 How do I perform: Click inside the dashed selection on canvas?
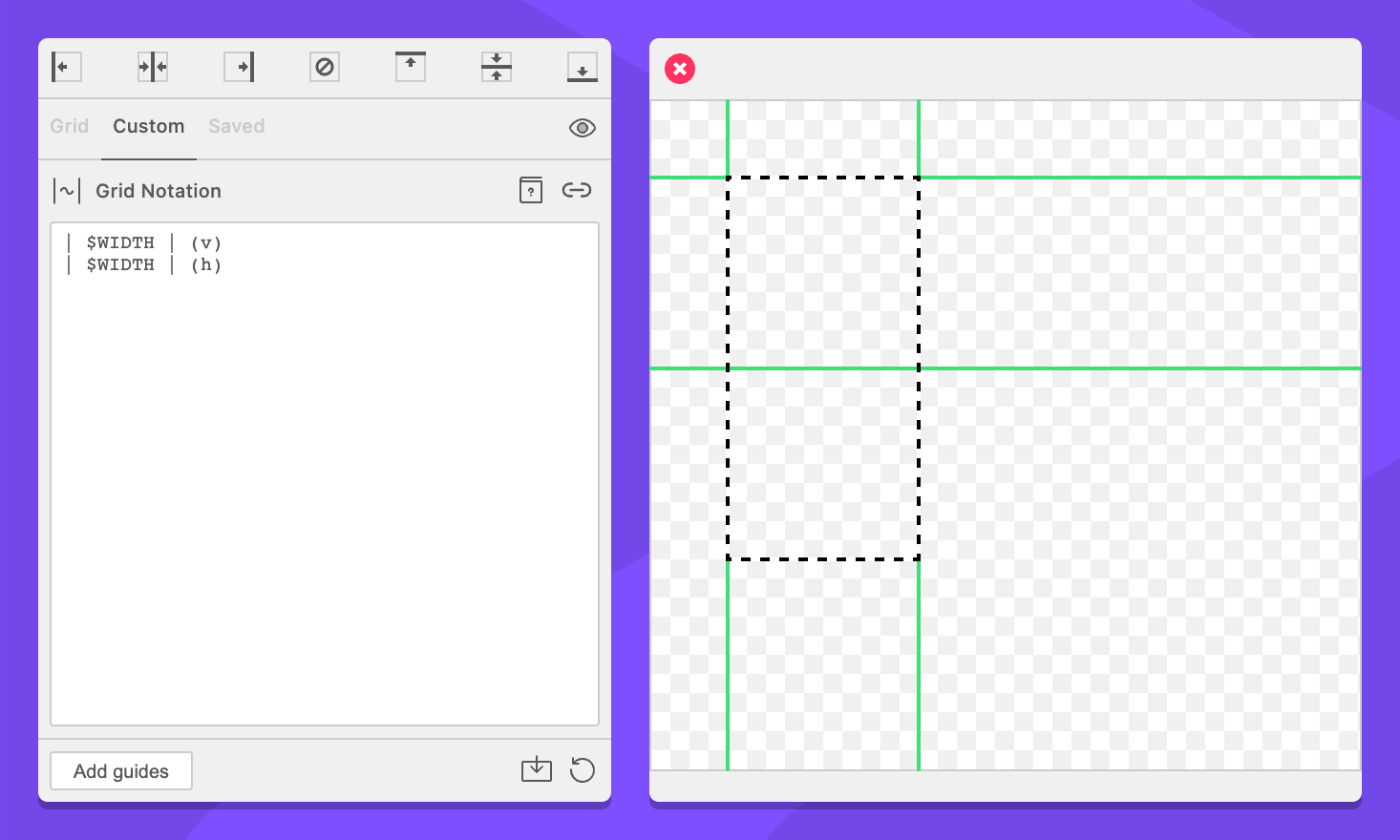click(823, 368)
